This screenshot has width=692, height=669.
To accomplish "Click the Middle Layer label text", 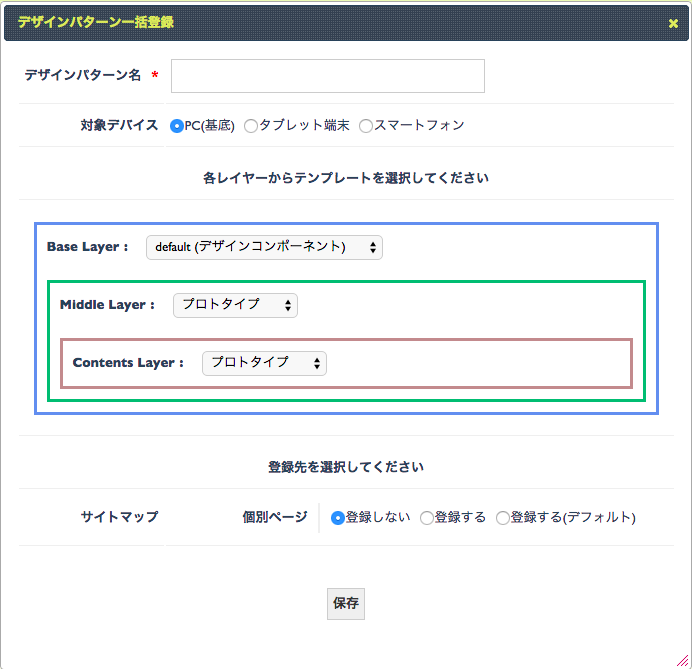I will coord(107,304).
